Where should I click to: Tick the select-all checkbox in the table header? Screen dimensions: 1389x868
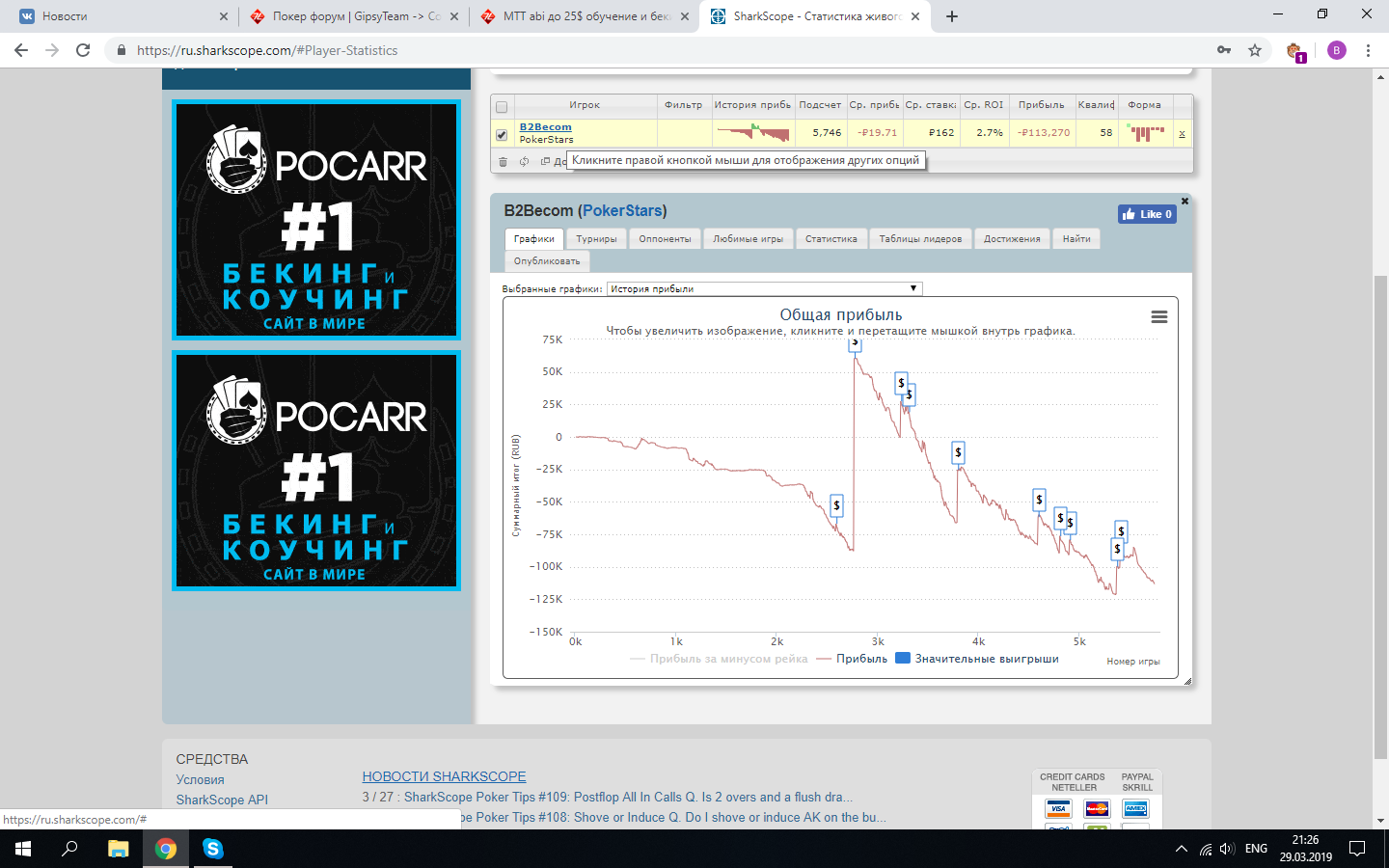click(502, 107)
